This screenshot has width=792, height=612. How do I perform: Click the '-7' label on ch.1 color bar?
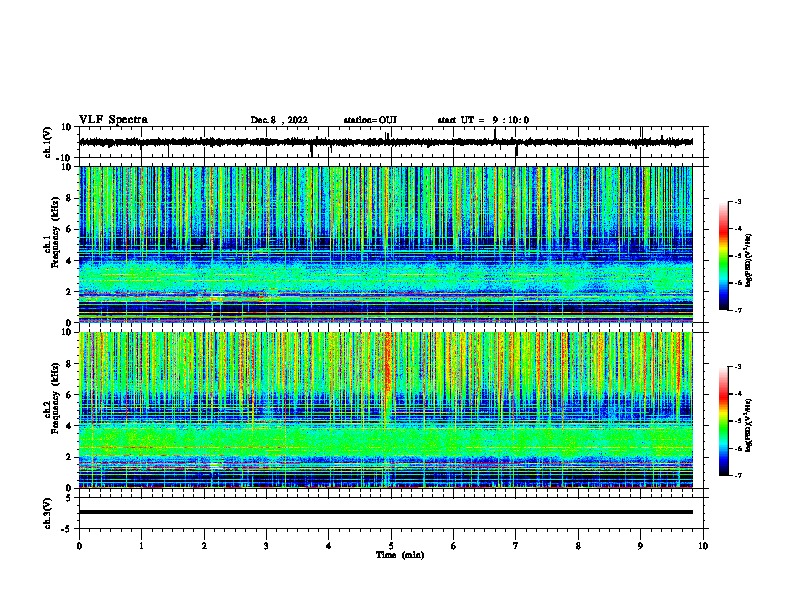(x=738, y=311)
